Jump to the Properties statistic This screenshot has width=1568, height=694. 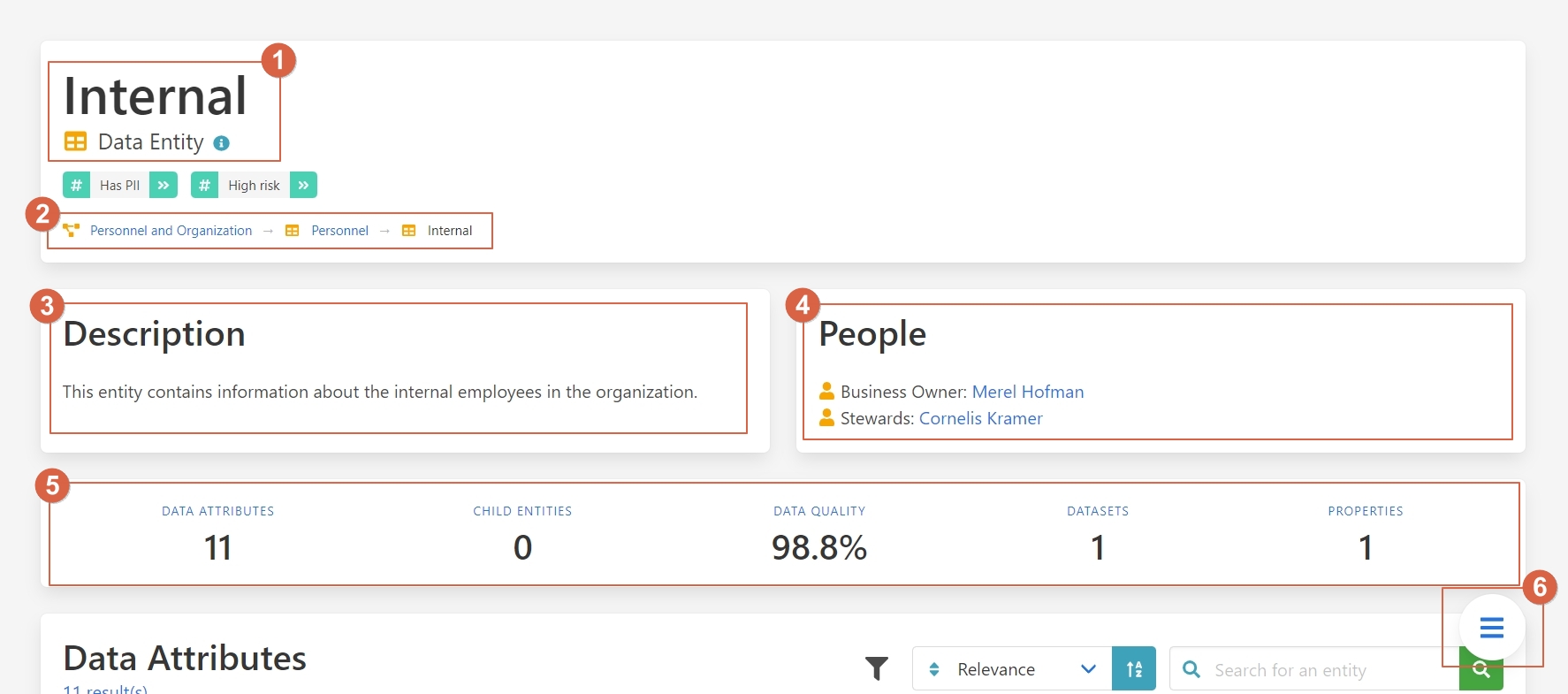1366,511
